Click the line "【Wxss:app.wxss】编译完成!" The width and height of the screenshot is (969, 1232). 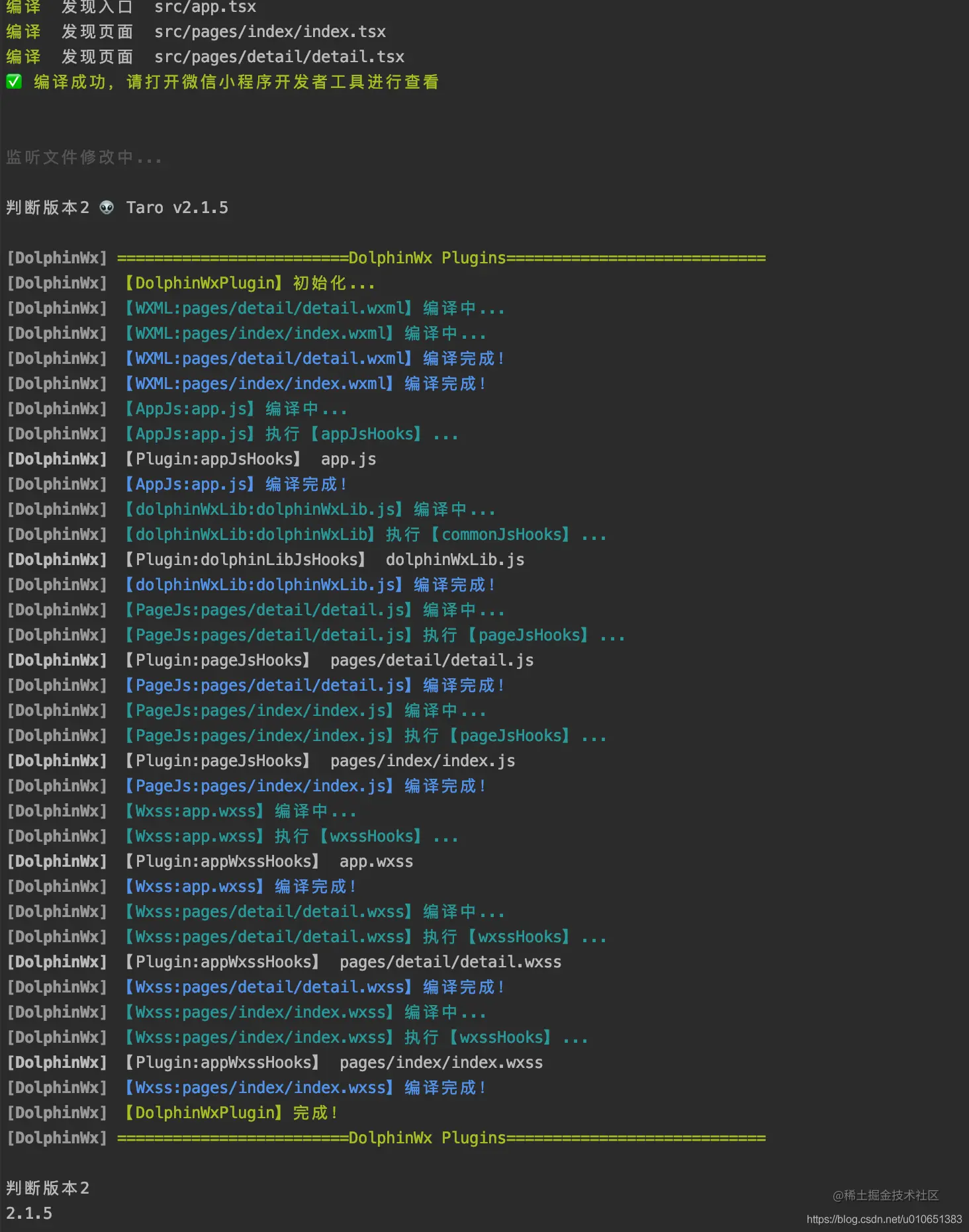241,887
